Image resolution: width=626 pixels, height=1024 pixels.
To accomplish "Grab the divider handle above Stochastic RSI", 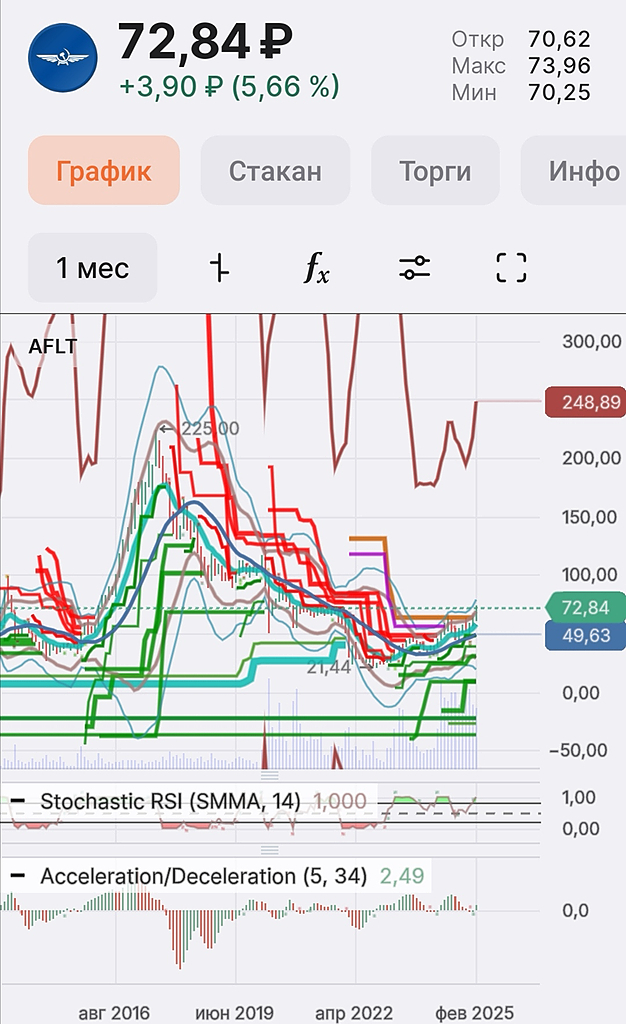I will coord(270,775).
